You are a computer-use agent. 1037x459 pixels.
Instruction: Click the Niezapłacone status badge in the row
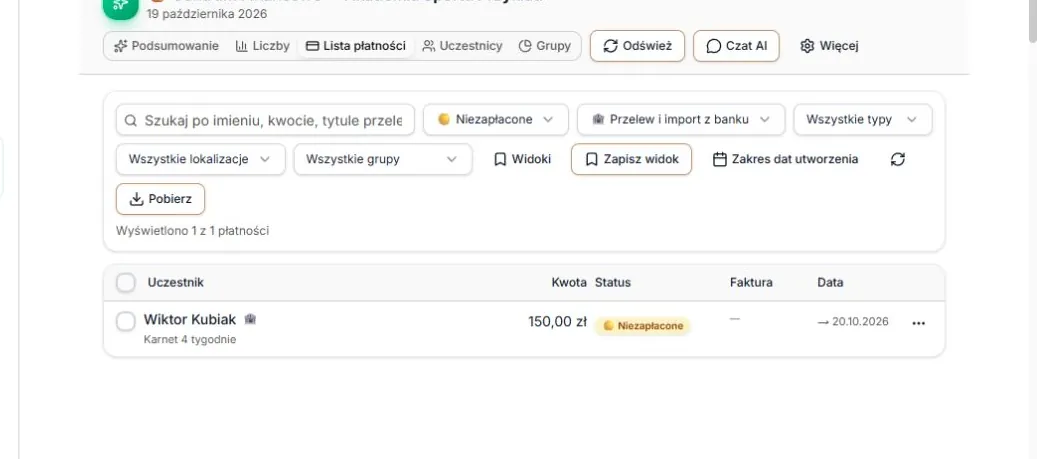pyautogui.click(x=642, y=326)
